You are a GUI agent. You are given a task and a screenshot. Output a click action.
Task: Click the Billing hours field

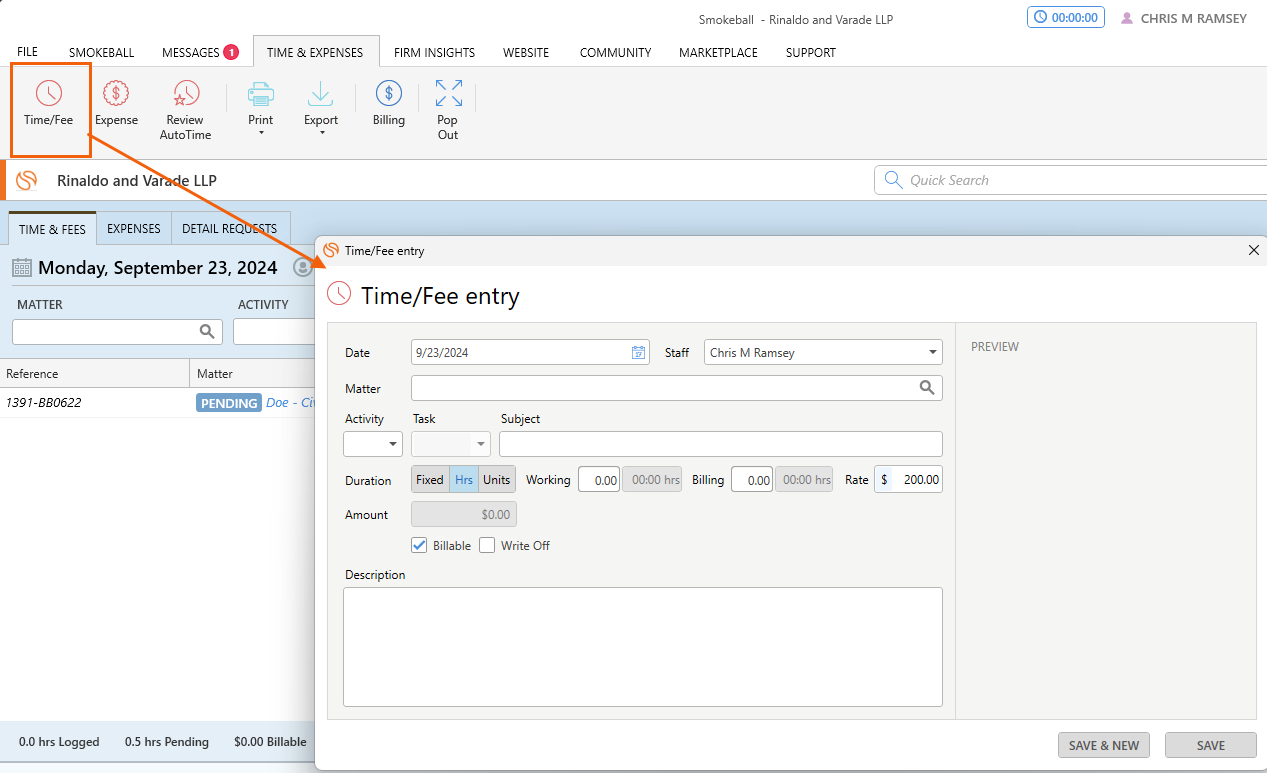[x=752, y=480]
